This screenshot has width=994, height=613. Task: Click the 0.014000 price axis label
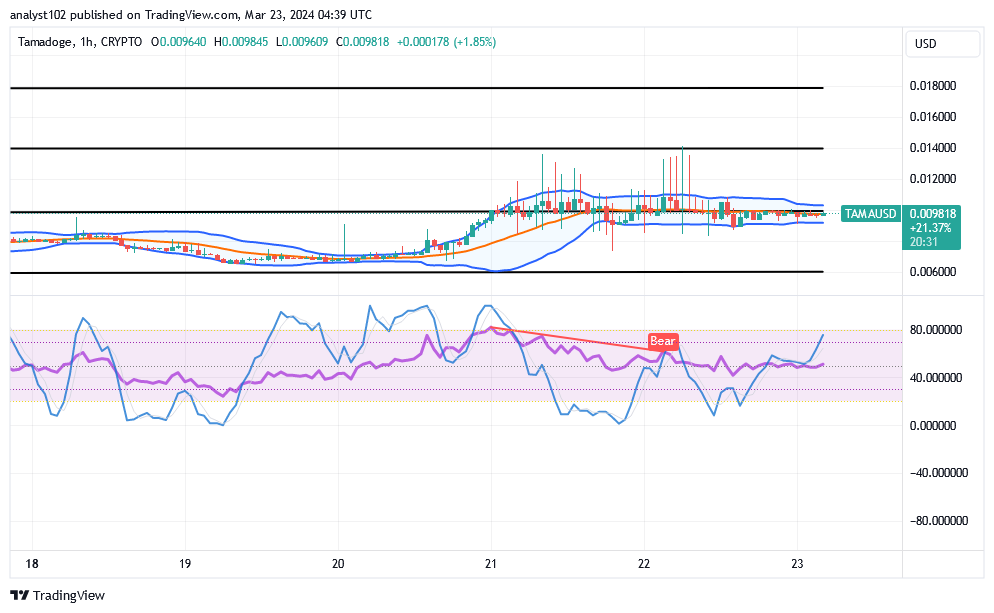pos(933,148)
